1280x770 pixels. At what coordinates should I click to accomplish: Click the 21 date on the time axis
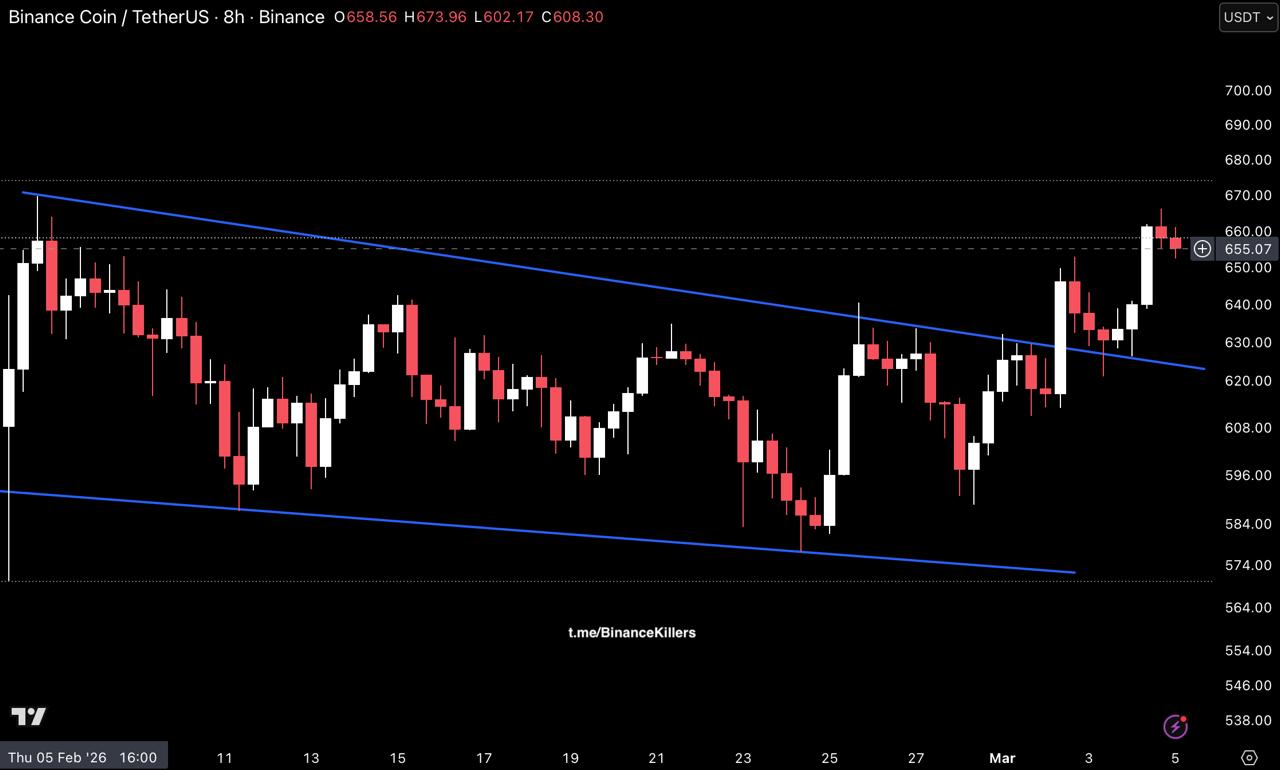[x=657, y=758]
